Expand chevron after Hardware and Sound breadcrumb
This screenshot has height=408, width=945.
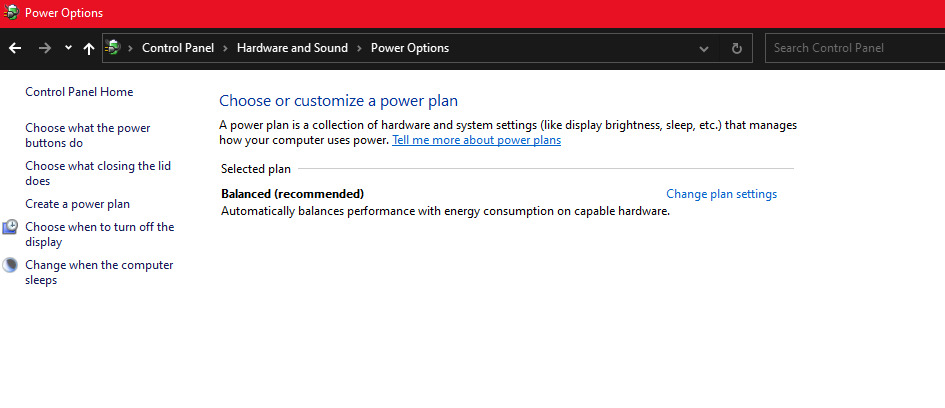pos(359,48)
